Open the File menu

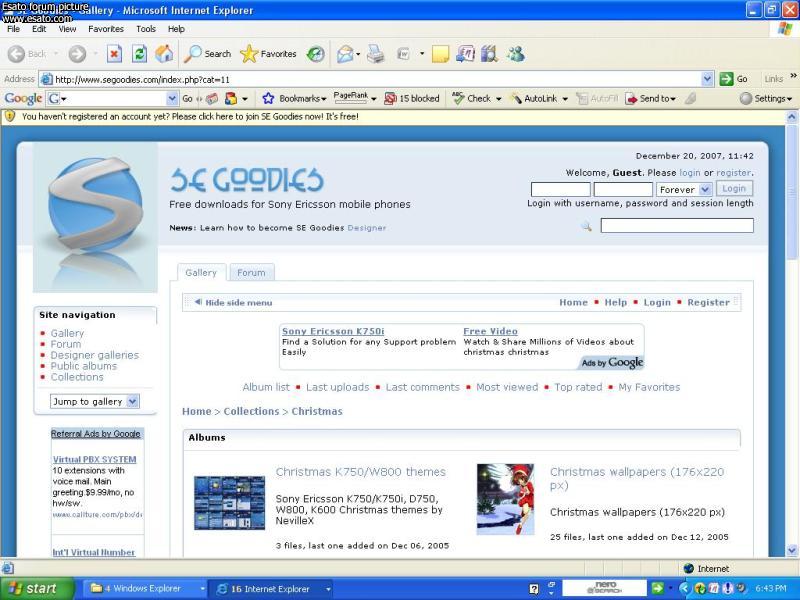coord(13,29)
